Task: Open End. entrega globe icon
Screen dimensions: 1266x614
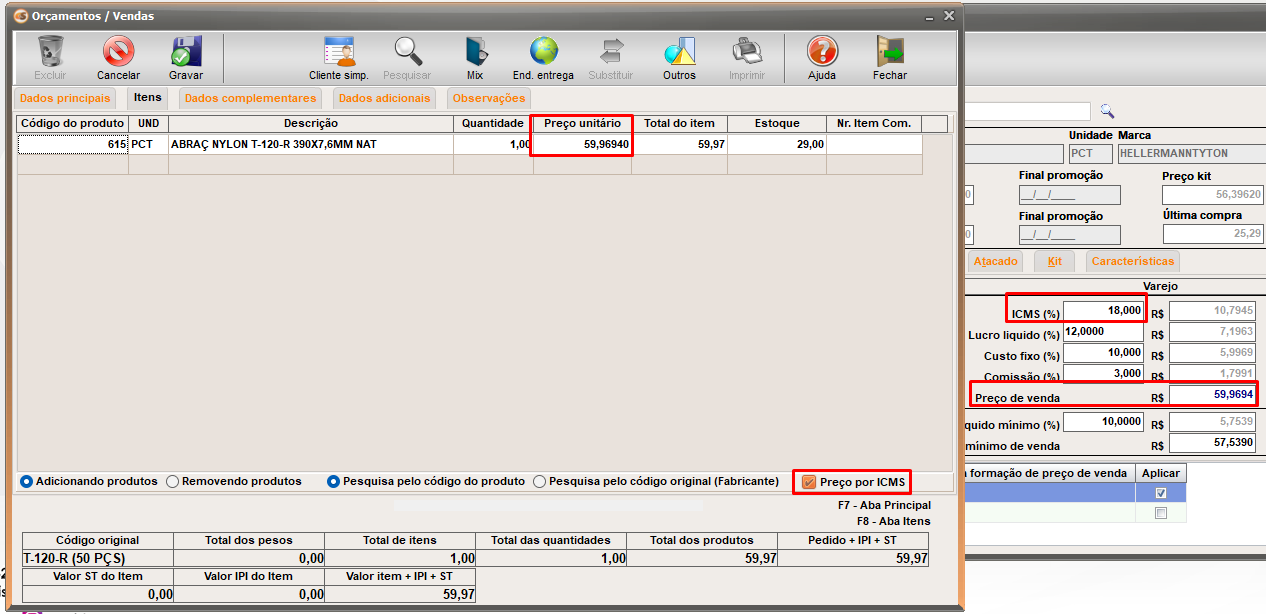Action: click(543, 52)
